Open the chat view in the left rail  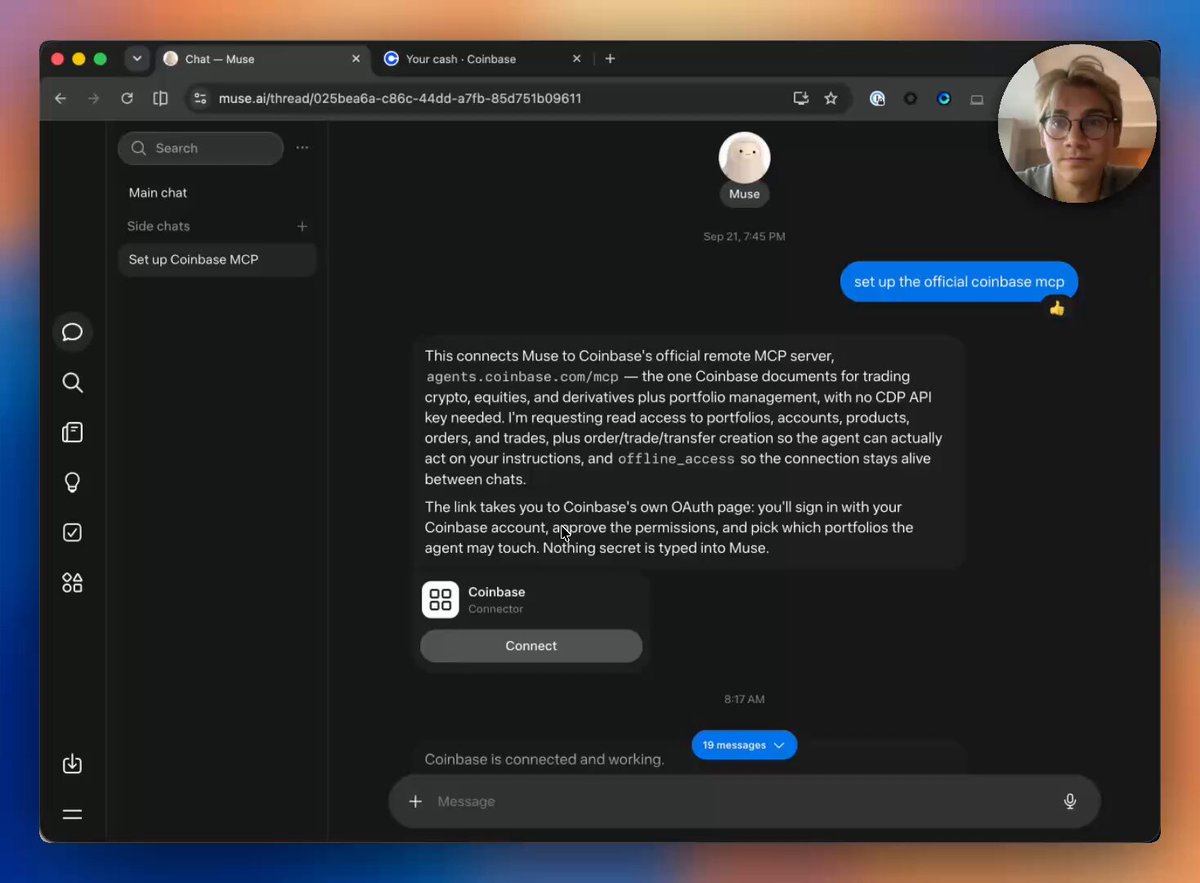click(72, 332)
